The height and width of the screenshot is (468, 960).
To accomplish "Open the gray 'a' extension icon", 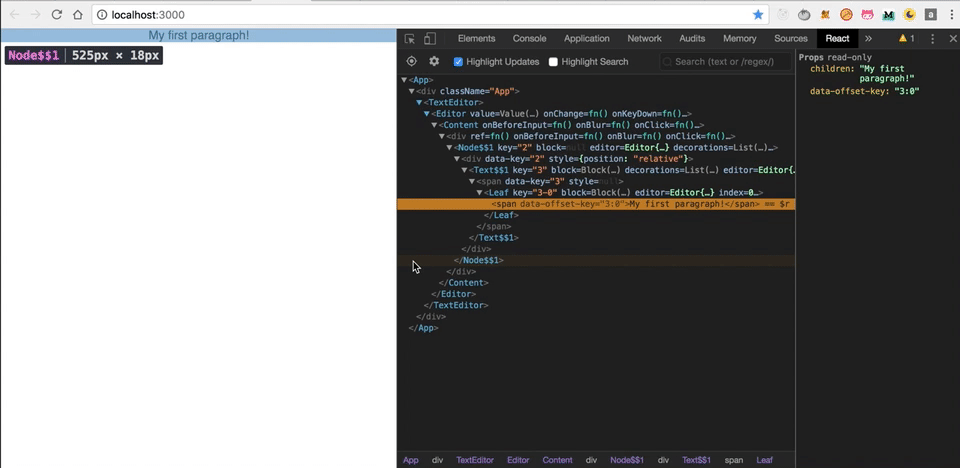I will click(x=931, y=15).
